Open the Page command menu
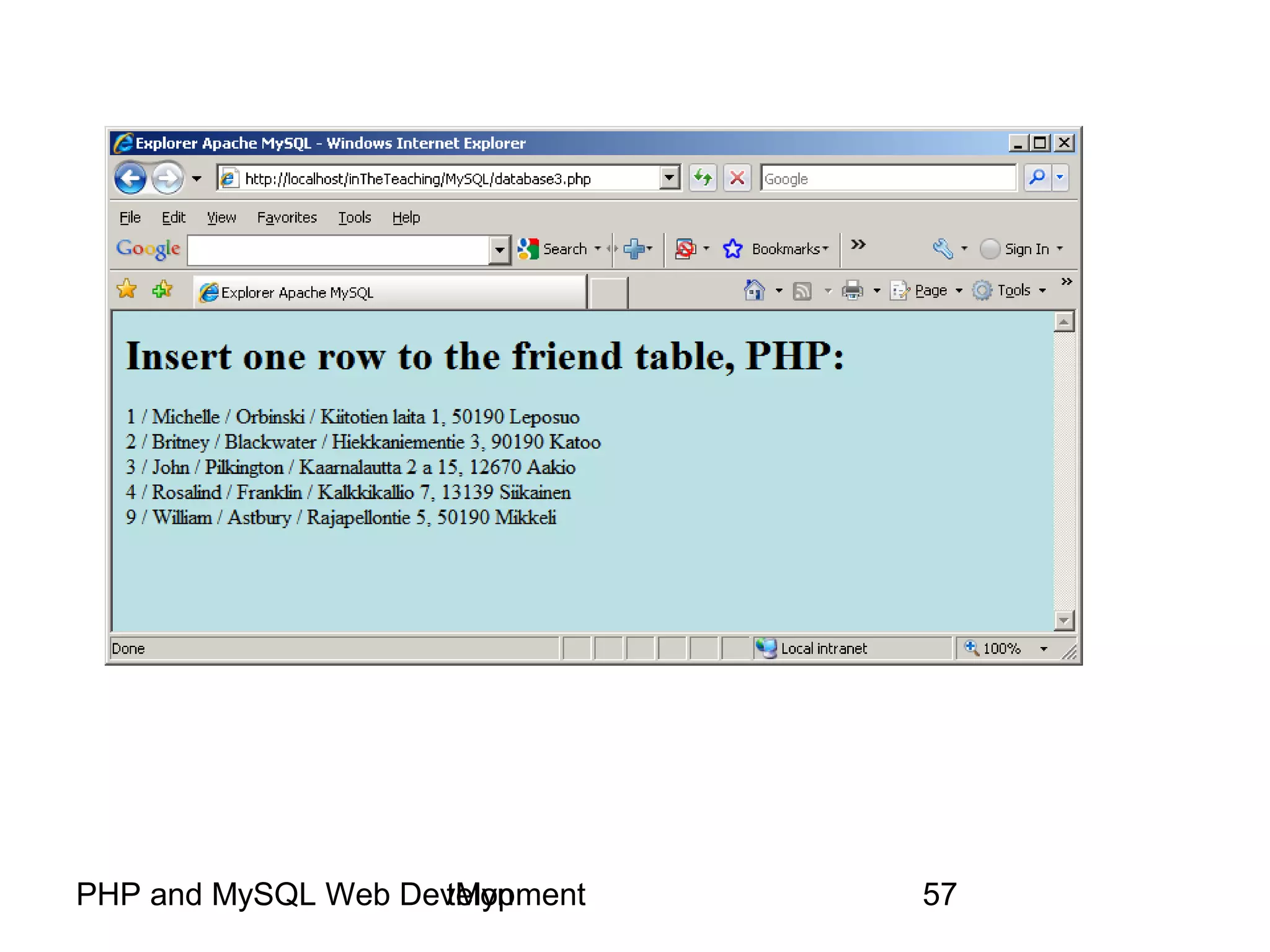The width and height of the screenshot is (1270, 952). click(x=926, y=291)
